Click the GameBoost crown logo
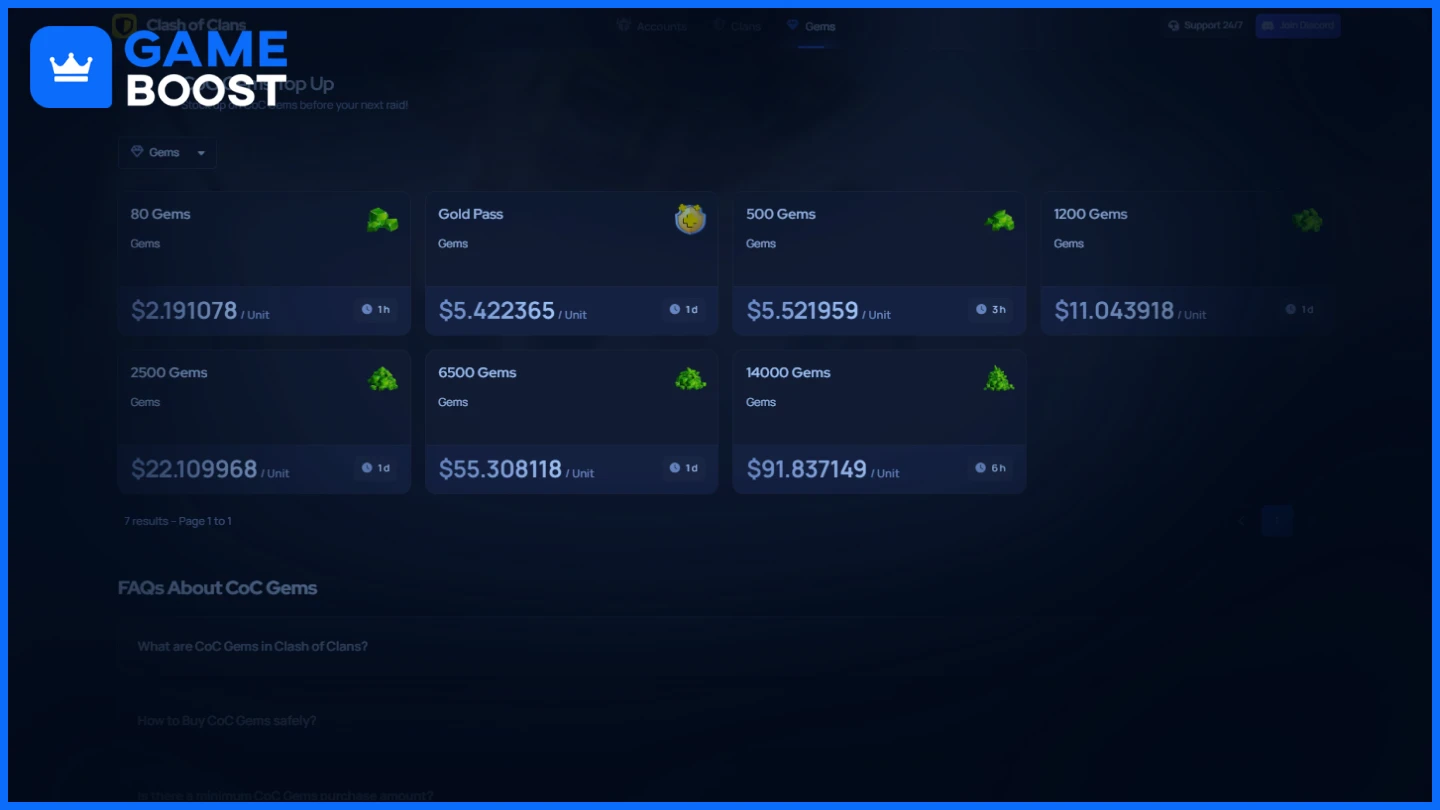Screen dimensions: 1440x810 71,67
